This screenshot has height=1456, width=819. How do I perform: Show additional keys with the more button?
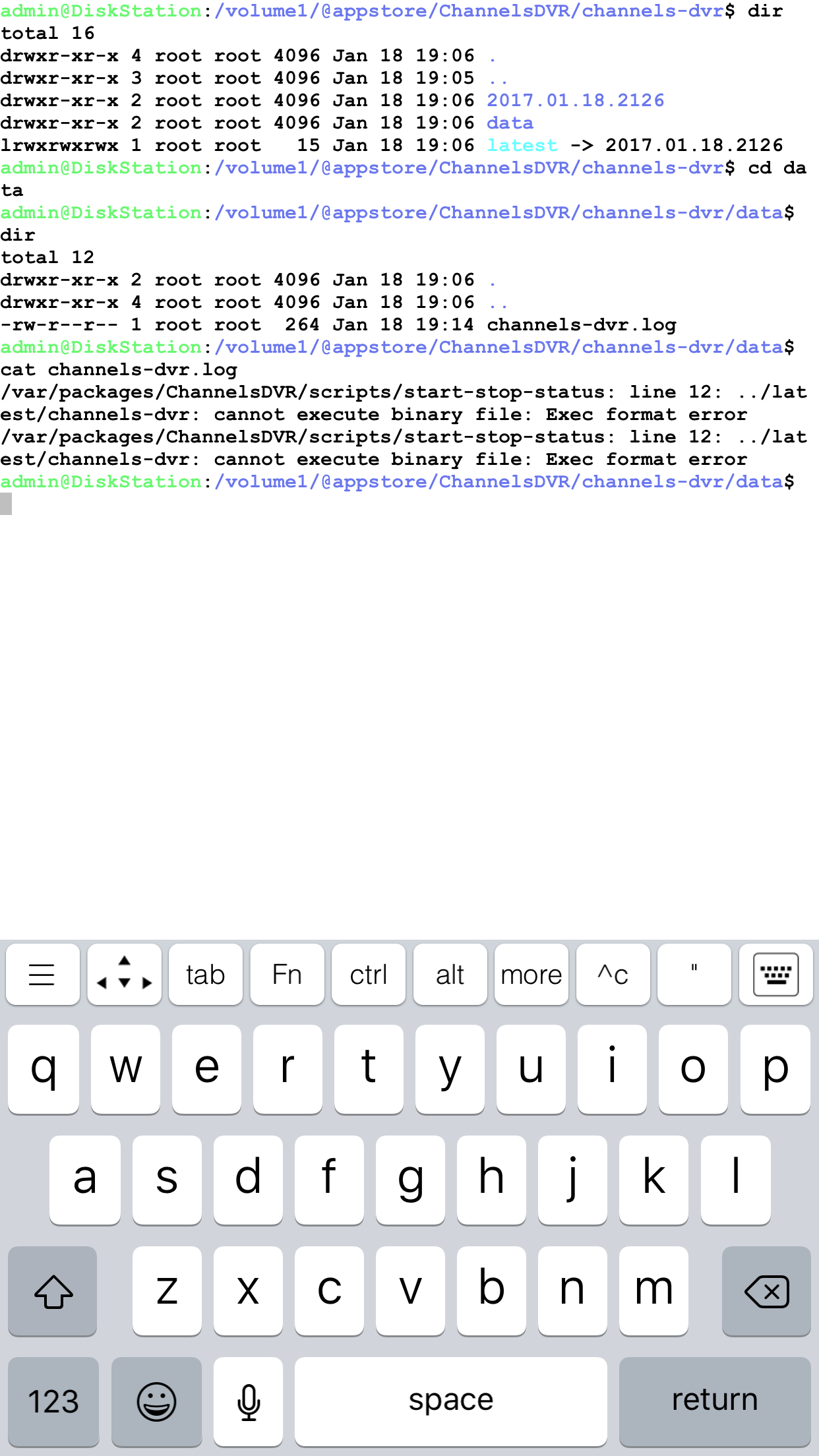pos(531,974)
